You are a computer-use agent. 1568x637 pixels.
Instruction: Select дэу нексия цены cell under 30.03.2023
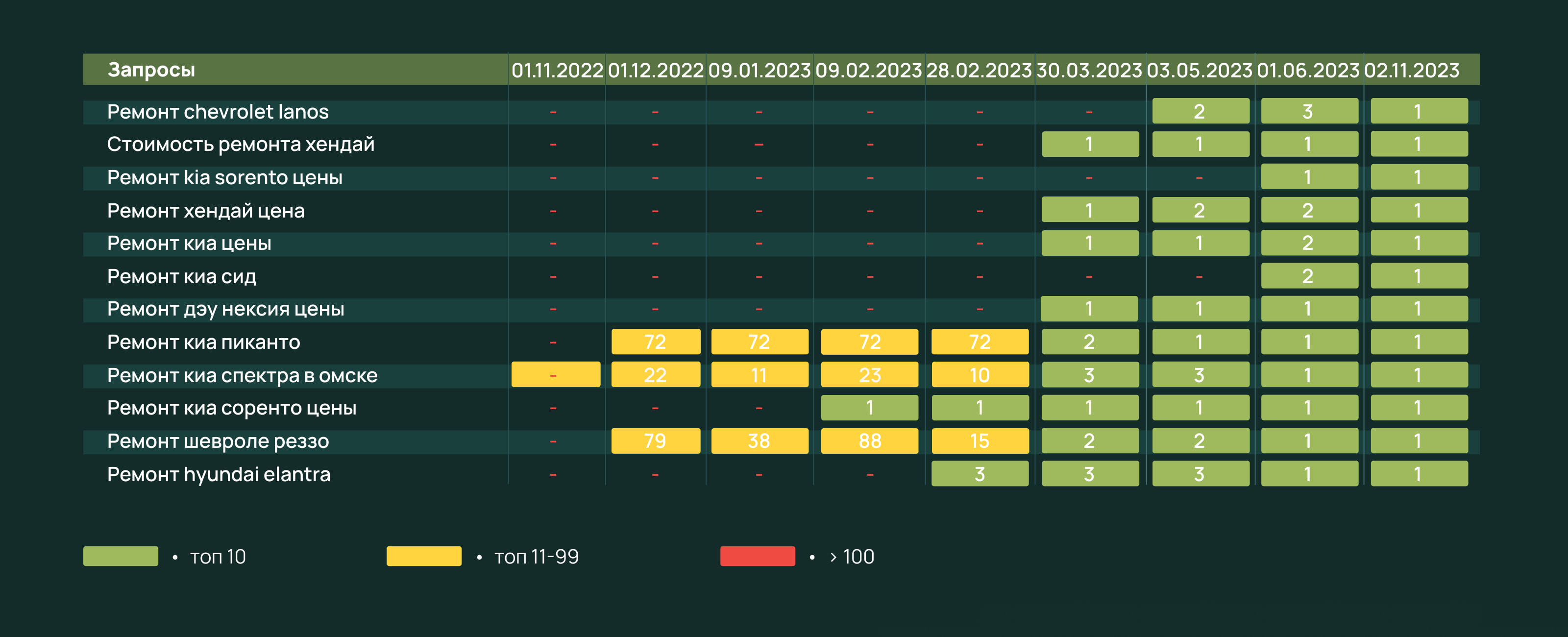1089,309
